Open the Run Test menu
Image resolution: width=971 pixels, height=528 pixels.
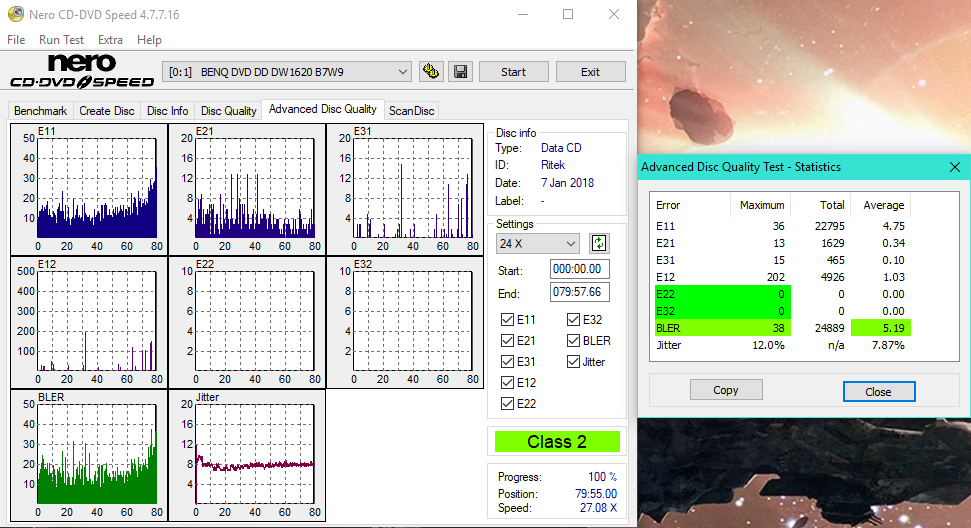[61, 40]
